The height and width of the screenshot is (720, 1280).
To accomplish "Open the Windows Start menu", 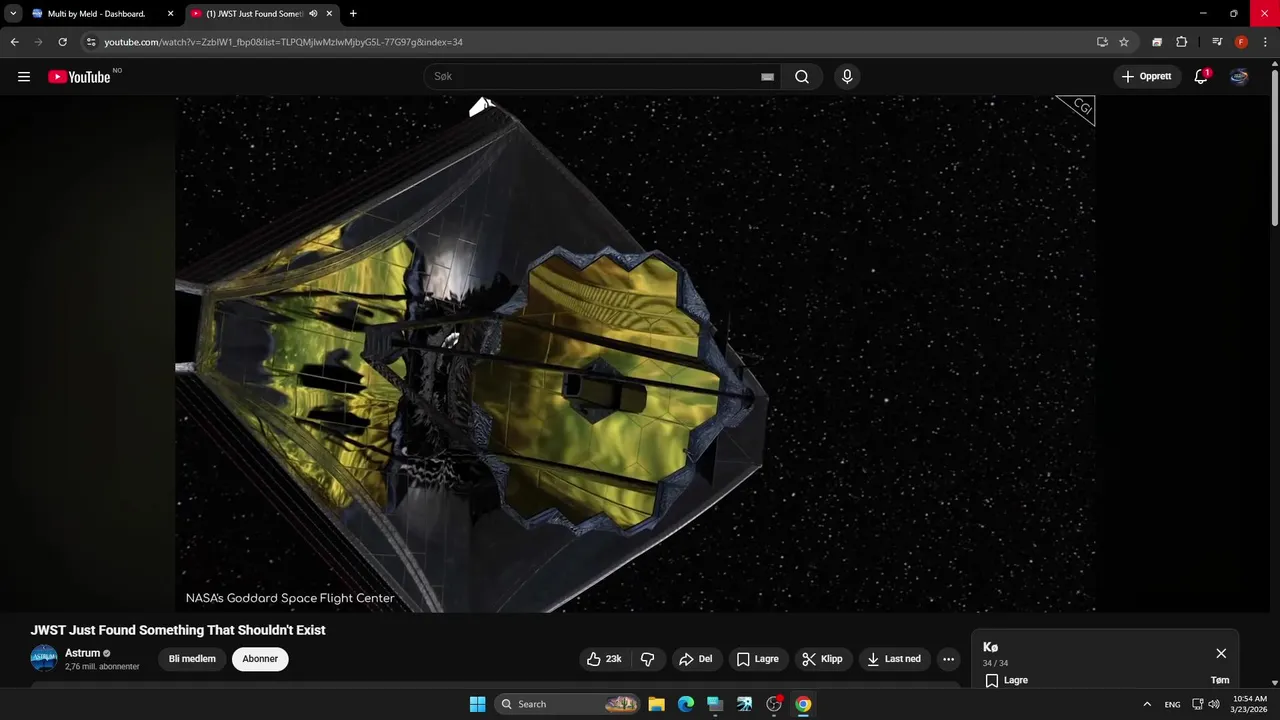I will (x=477, y=704).
